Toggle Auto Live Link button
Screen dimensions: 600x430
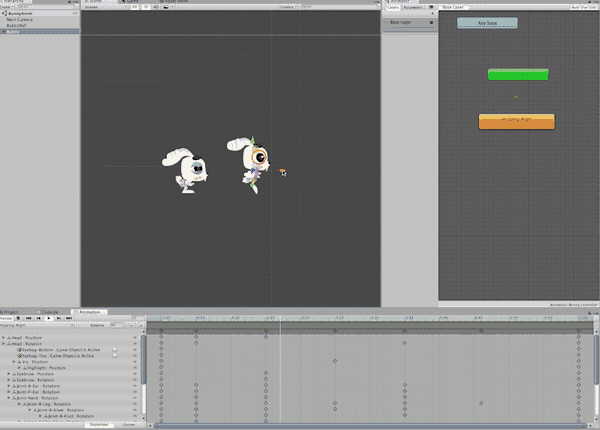tap(584, 7)
